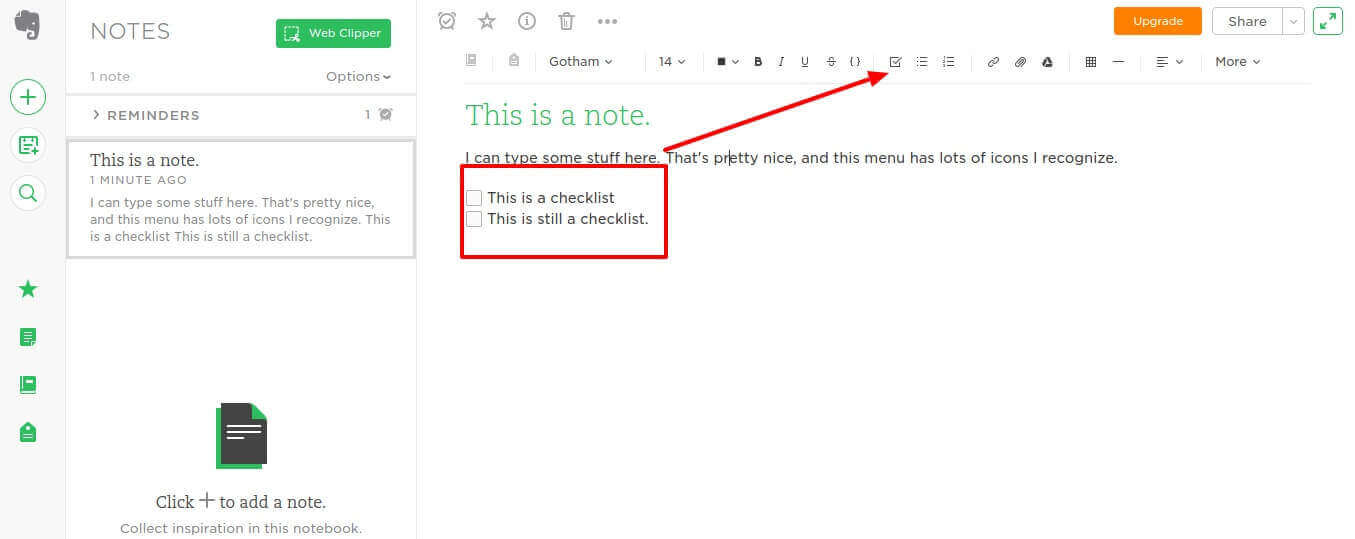Expand the Reminders section

[x=146, y=115]
